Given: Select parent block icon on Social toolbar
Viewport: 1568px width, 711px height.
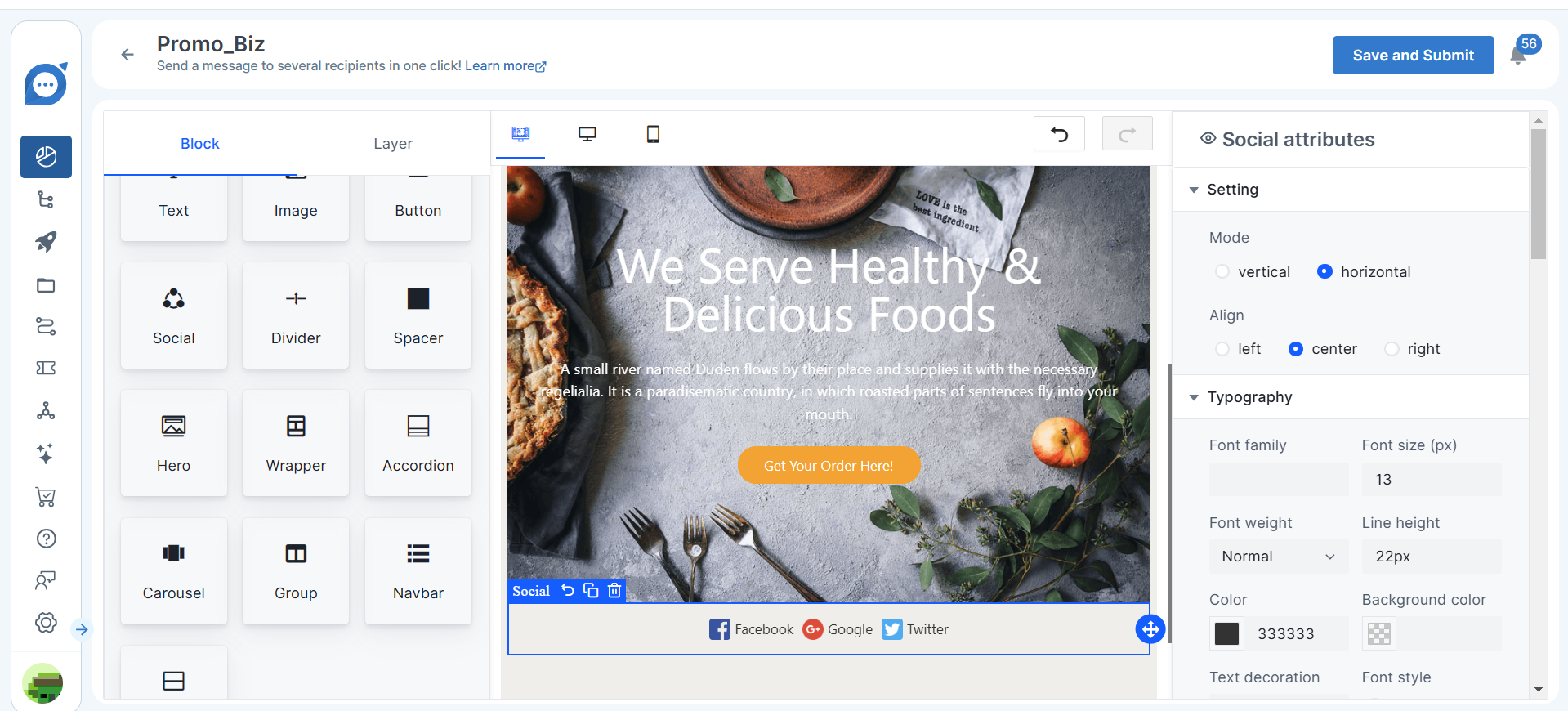Looking at the screenshot, I should pyautogui.click(x=568, y=590).
